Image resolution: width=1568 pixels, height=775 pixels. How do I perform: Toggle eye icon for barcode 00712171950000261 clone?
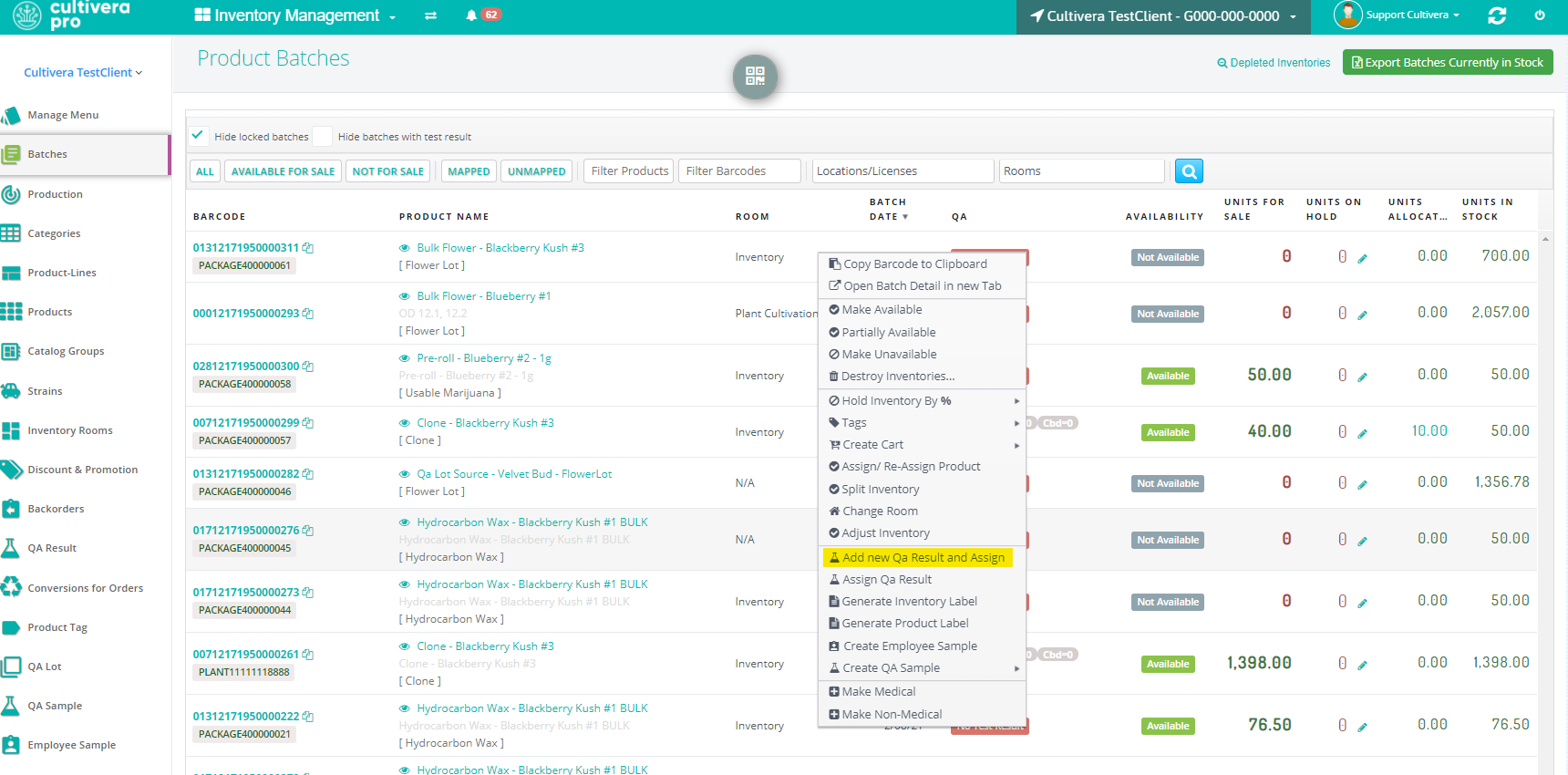tap(404, 646)
